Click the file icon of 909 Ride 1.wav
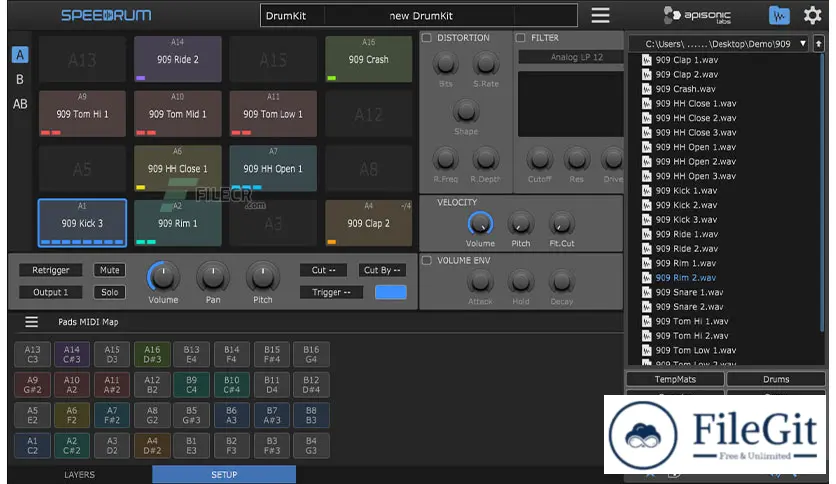 (647, 234)
